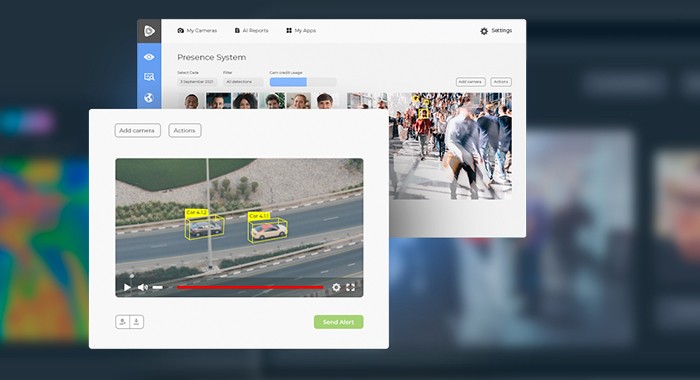Click Add camera button in front panel
The height and width of the screenshot is (380, 700).
coord(138,130)
